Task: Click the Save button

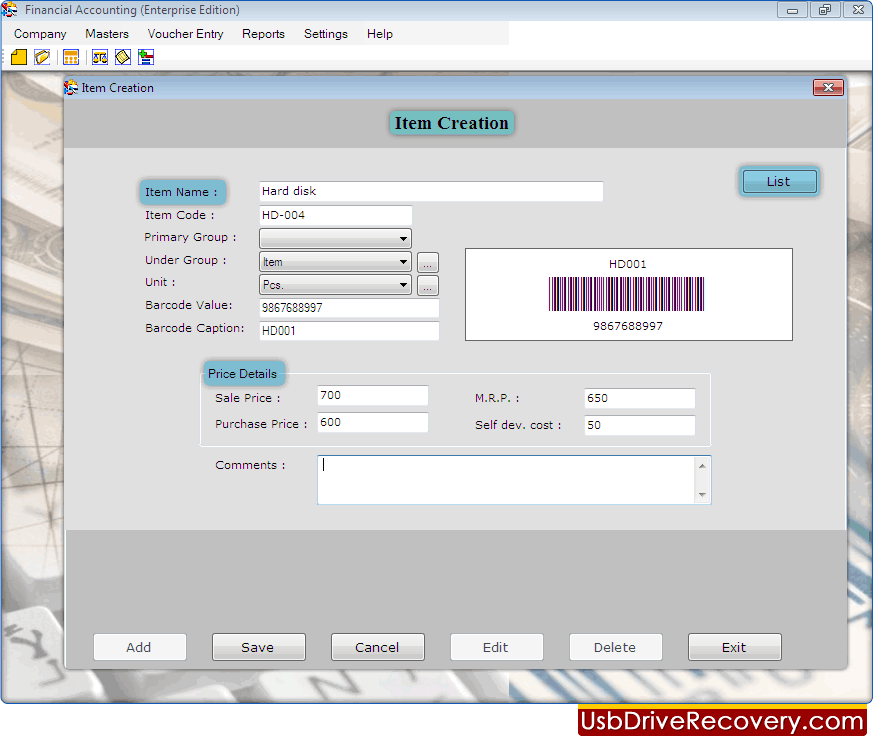Action: pos(258,647)
